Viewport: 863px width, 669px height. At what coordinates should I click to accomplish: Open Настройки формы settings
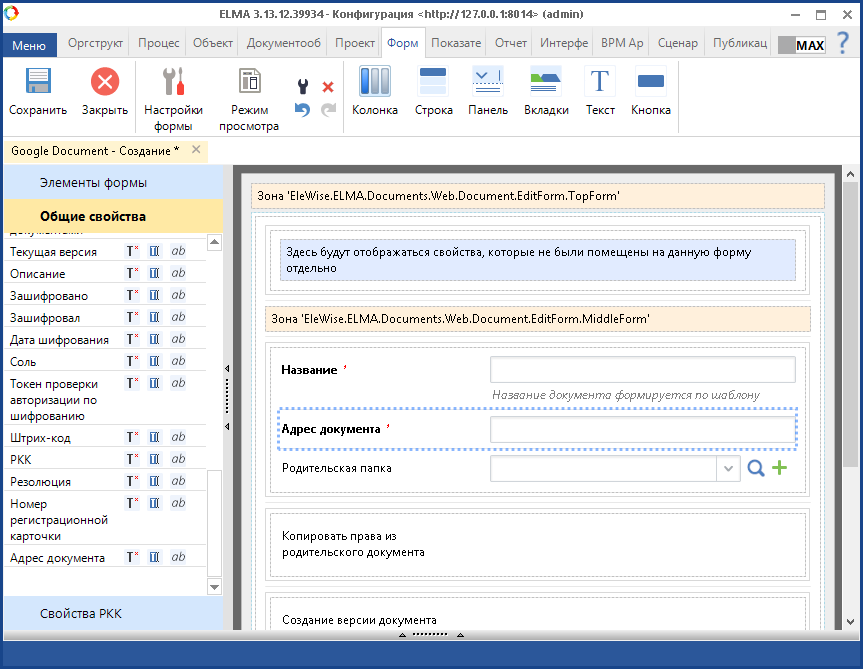pyautogui.click(x=173, y=83)
